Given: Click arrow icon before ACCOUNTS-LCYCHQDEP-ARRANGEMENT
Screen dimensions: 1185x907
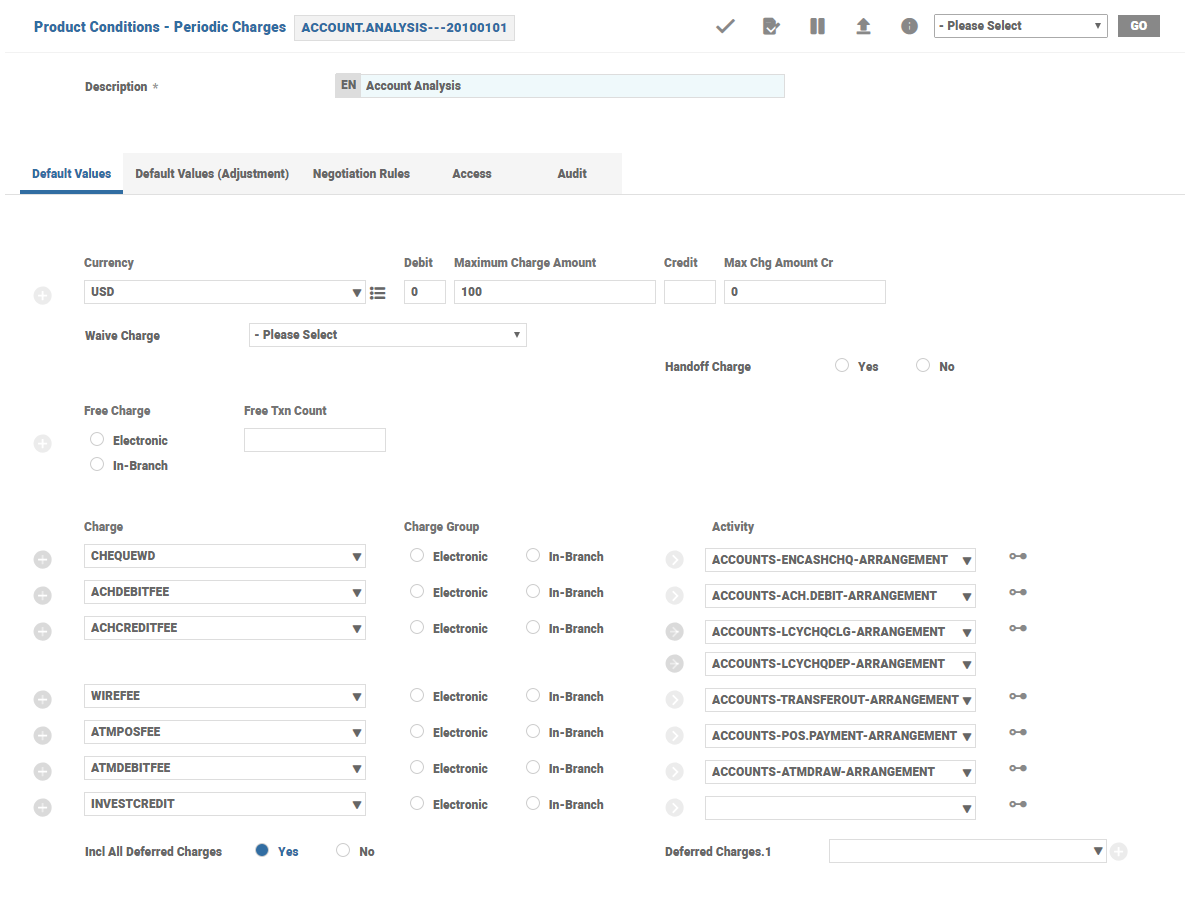Looking at the screenshot, I should 675,664.
